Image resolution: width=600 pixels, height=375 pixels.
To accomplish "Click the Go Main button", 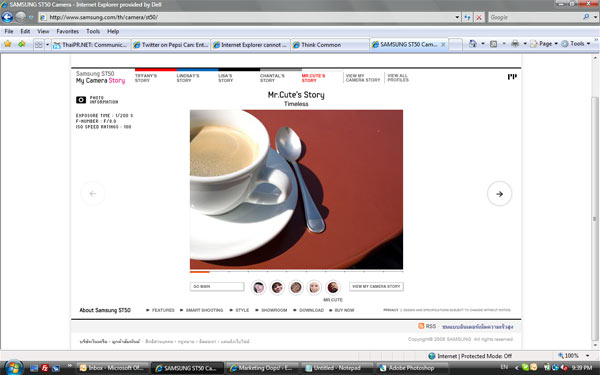I will click(217, 287).
